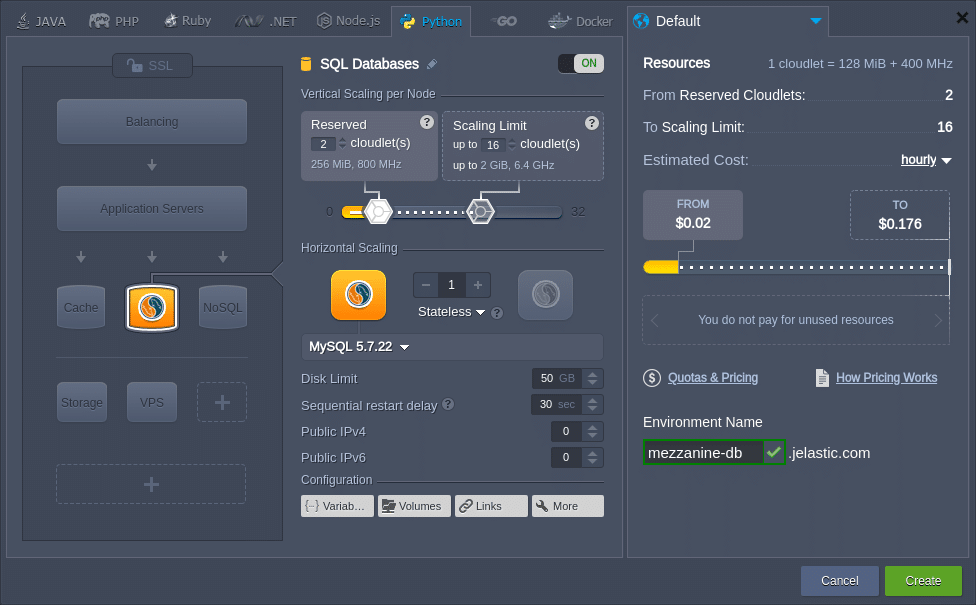
Task: Open the Variables configuration button
Action: (337, 506)
